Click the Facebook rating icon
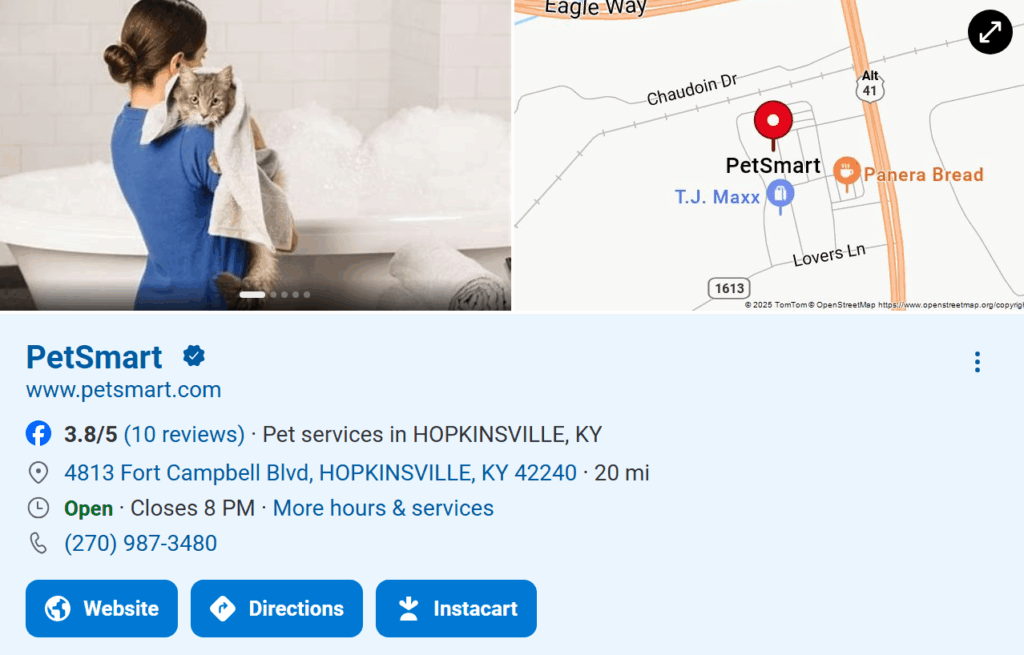 coord(39,434)
